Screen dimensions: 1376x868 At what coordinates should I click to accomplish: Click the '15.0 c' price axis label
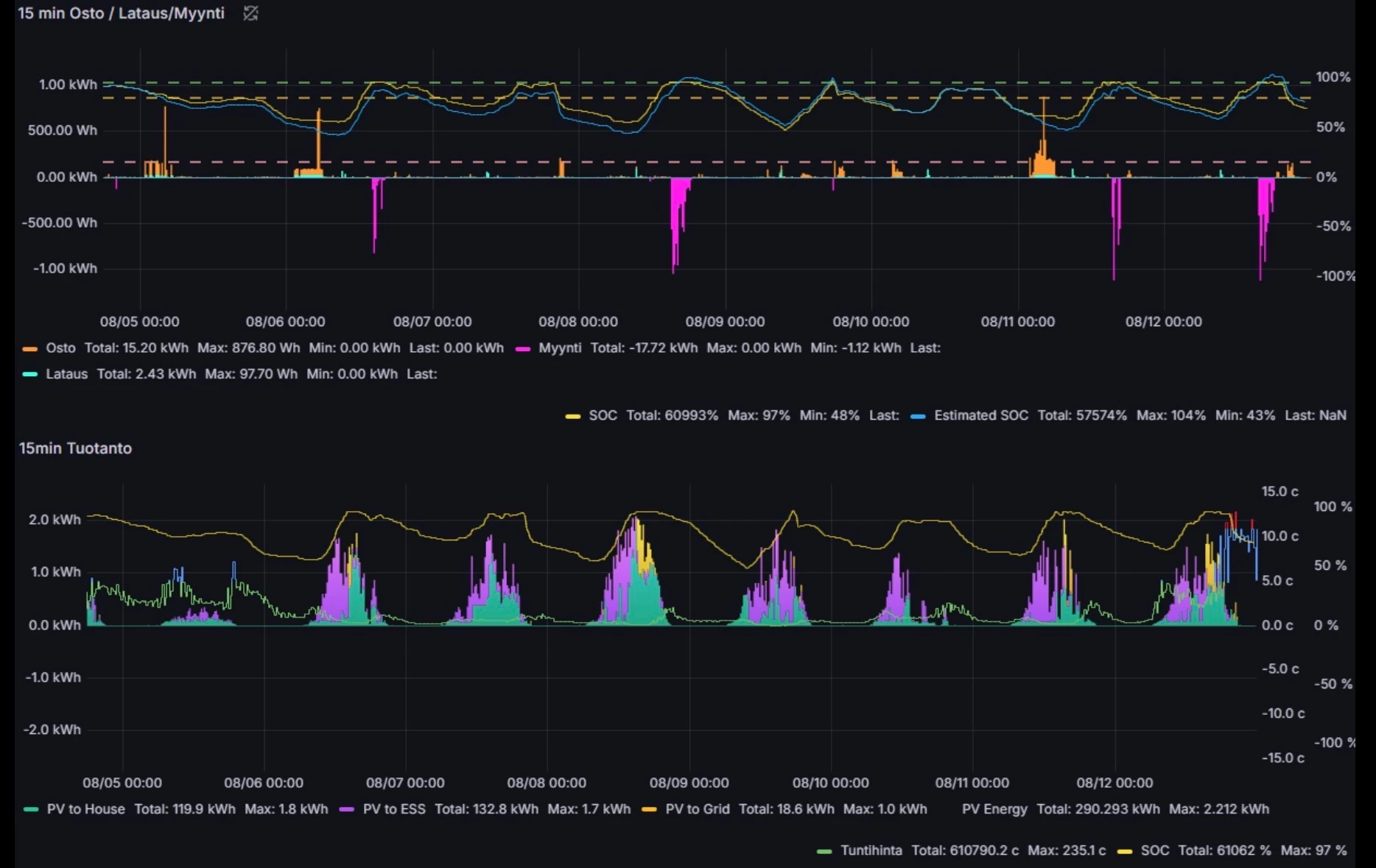[x=1280, y=491]
